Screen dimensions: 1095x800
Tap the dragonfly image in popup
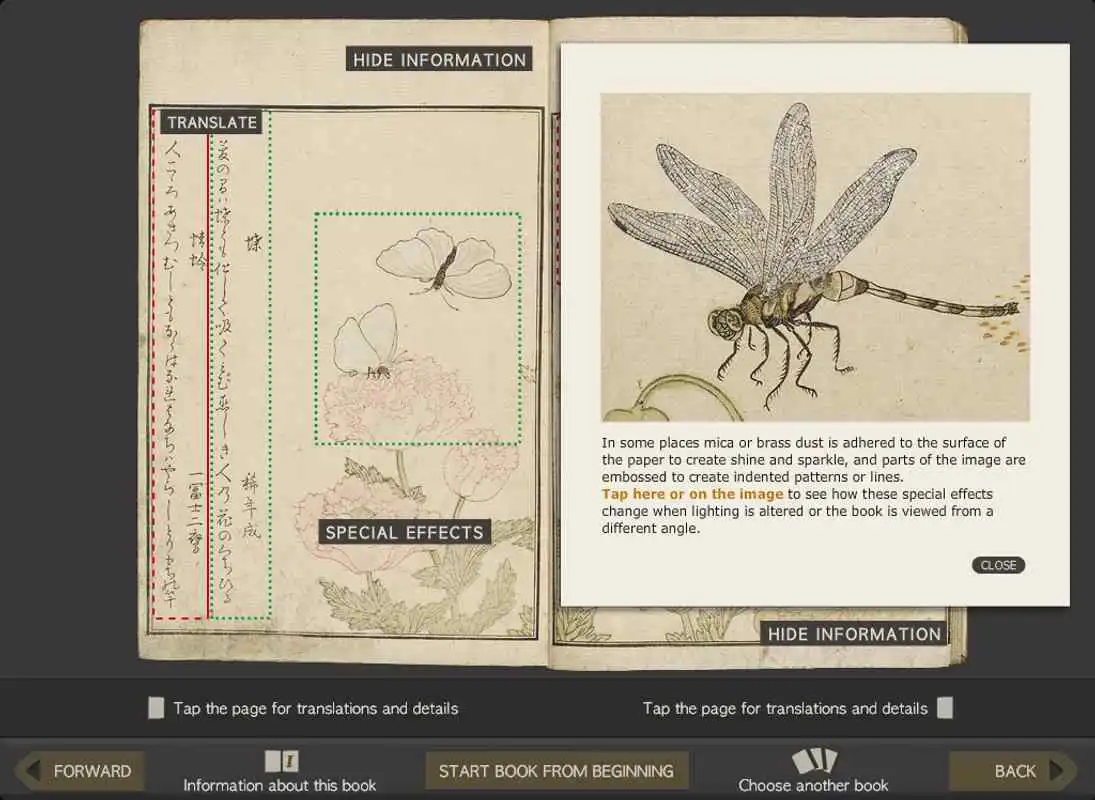tap(815, 257)
